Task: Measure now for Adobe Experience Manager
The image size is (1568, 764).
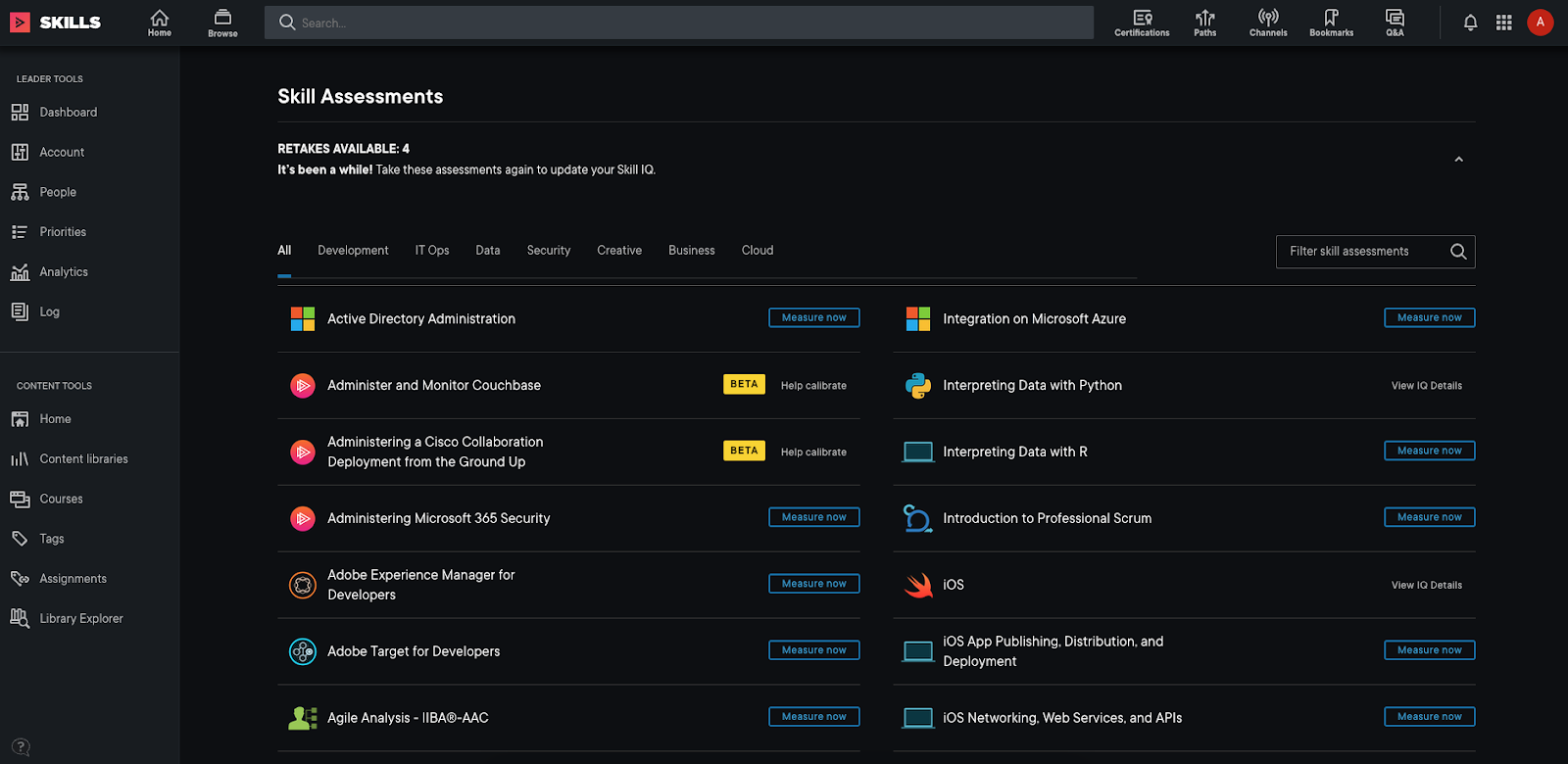Action: tap(814, 584)
